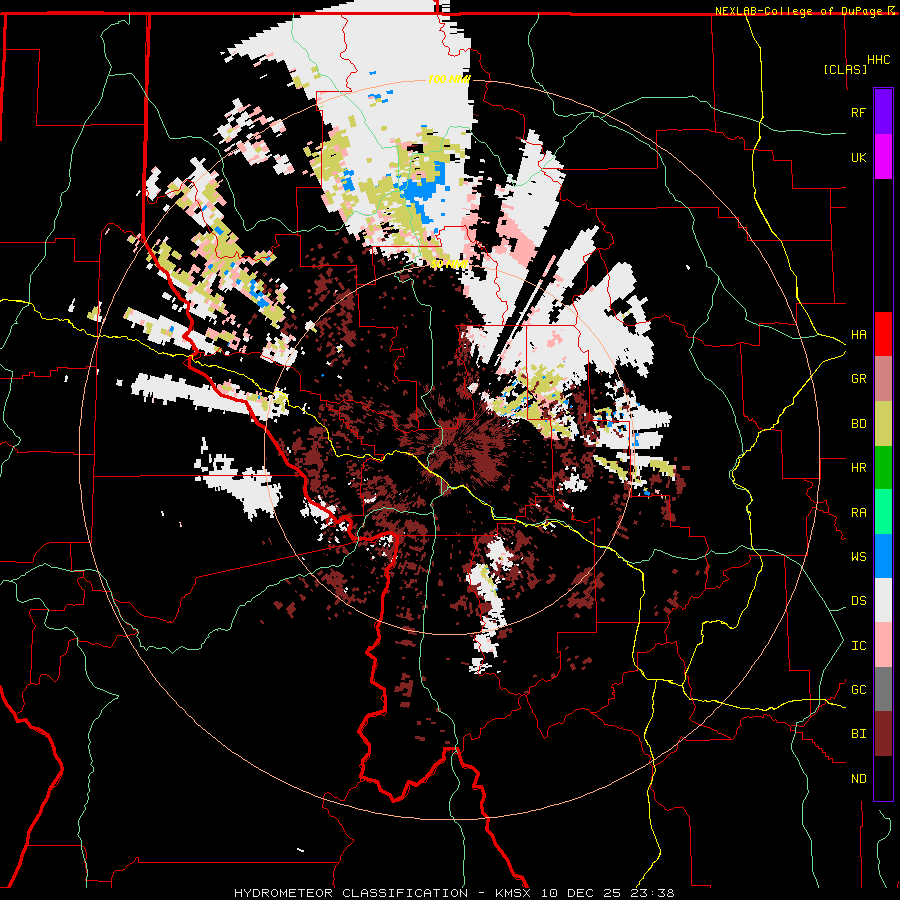The height and width of the screenshot is (900, 900).
Task: Pick the mint green RA legend swatch
Action: tap(883, 512)
